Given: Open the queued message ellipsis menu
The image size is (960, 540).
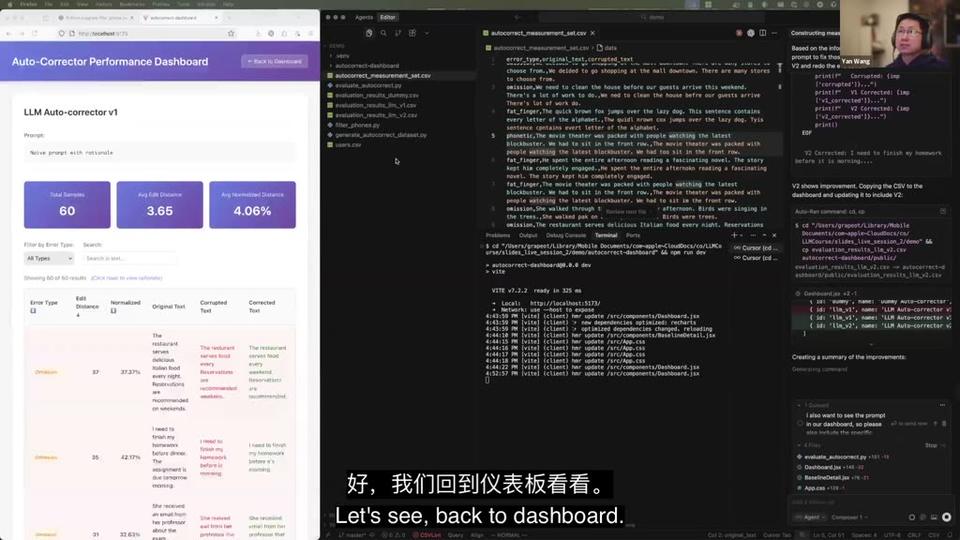Looking at the screenshot, I should pyautogui.click(x=942, y=405).
